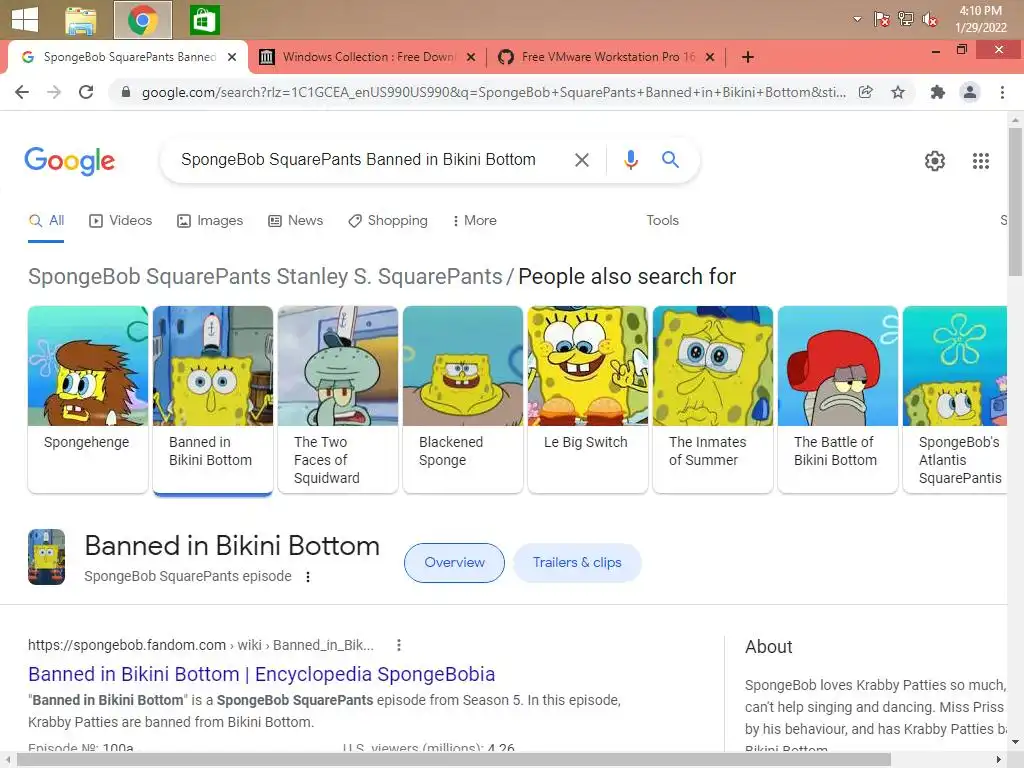Screen dimensions: 1024x768
Task: Open Banned in Bikini Bottom Encyclopedia SpongeBobia link
Action: click(261, 674)
